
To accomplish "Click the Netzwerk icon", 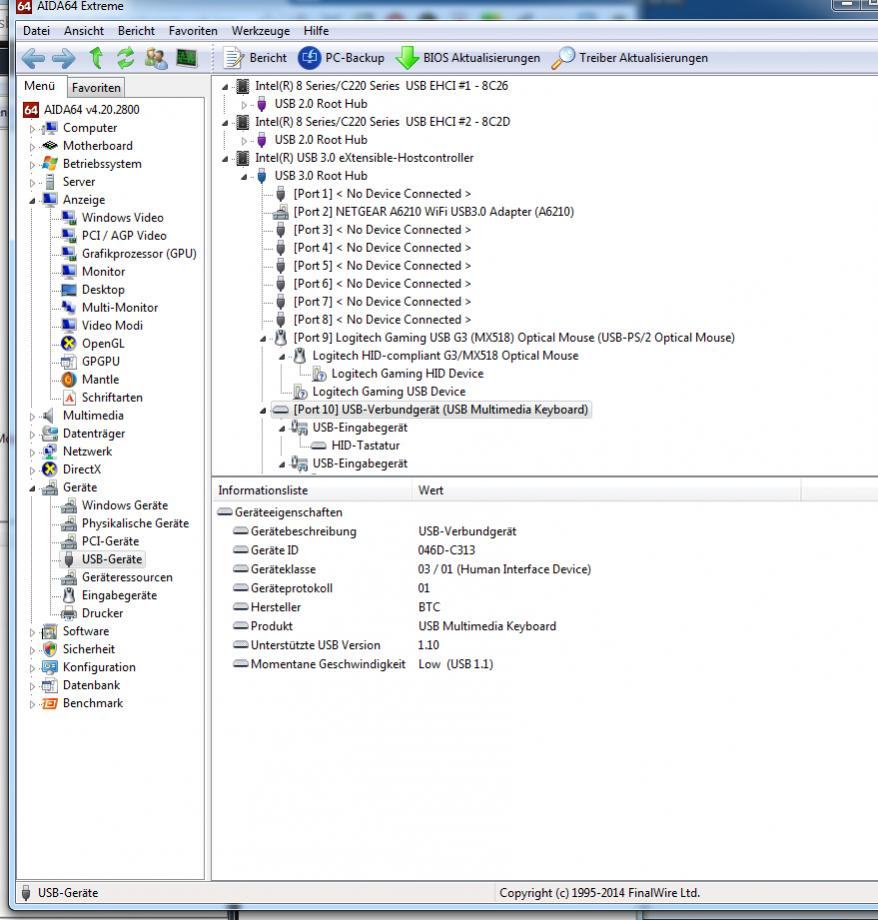I will click(x=50, y=452).
